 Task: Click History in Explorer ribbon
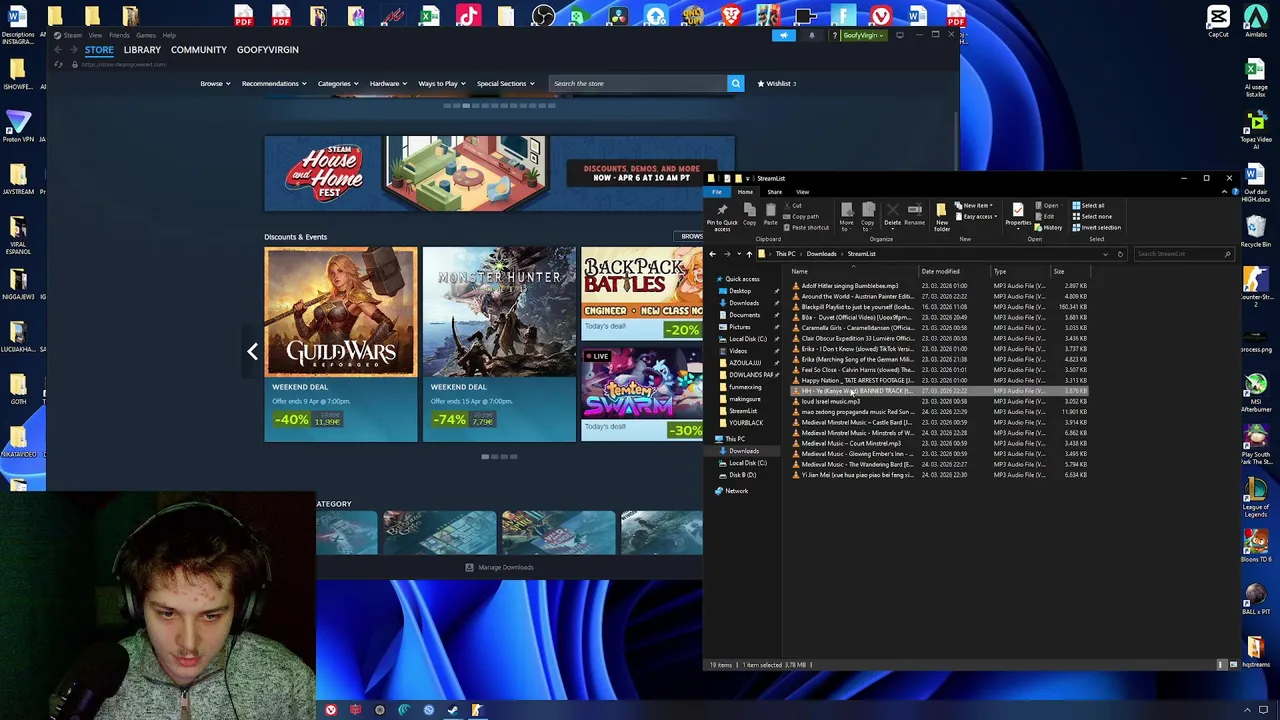(1048, 227)
